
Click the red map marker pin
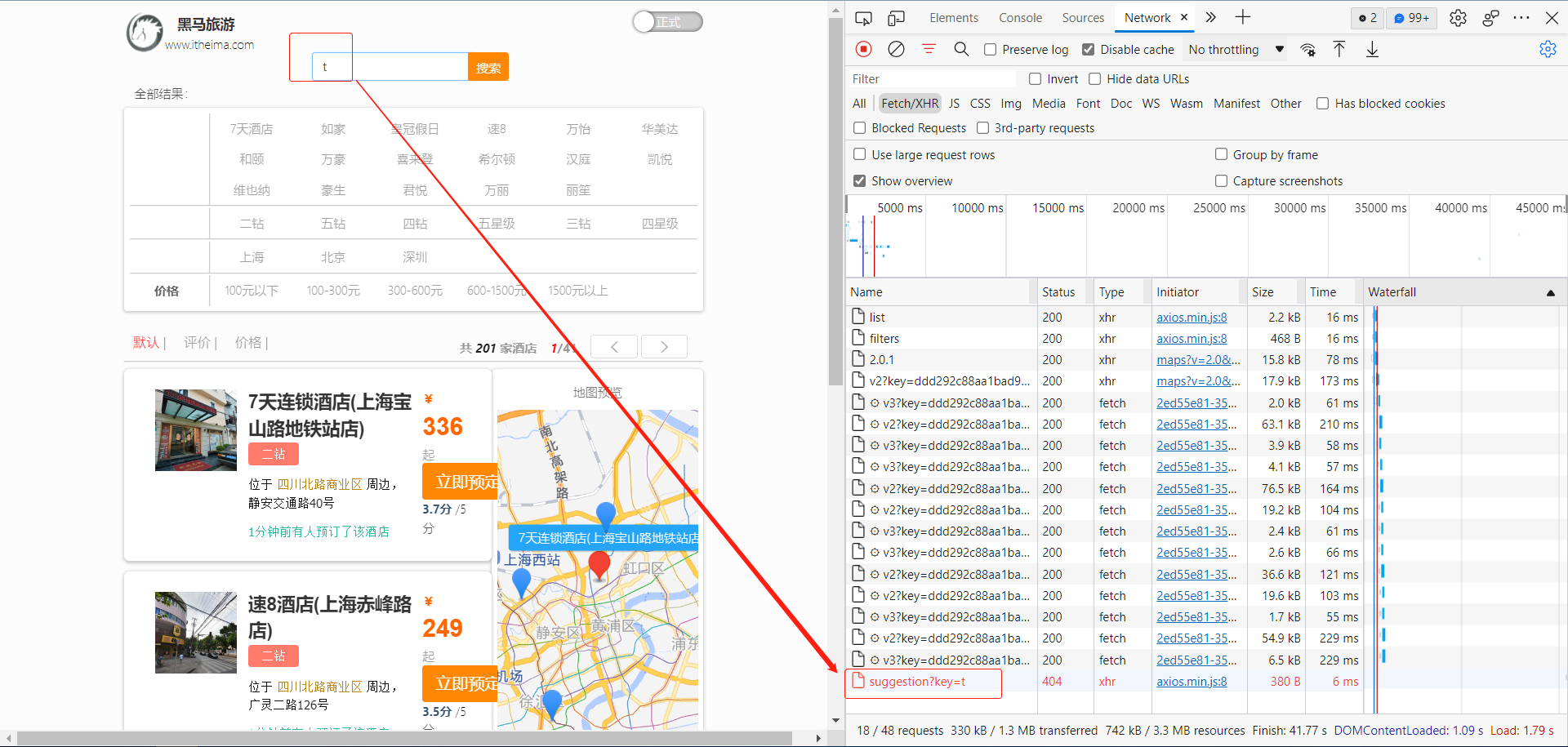pyautogui.click(x=599, y=565)
